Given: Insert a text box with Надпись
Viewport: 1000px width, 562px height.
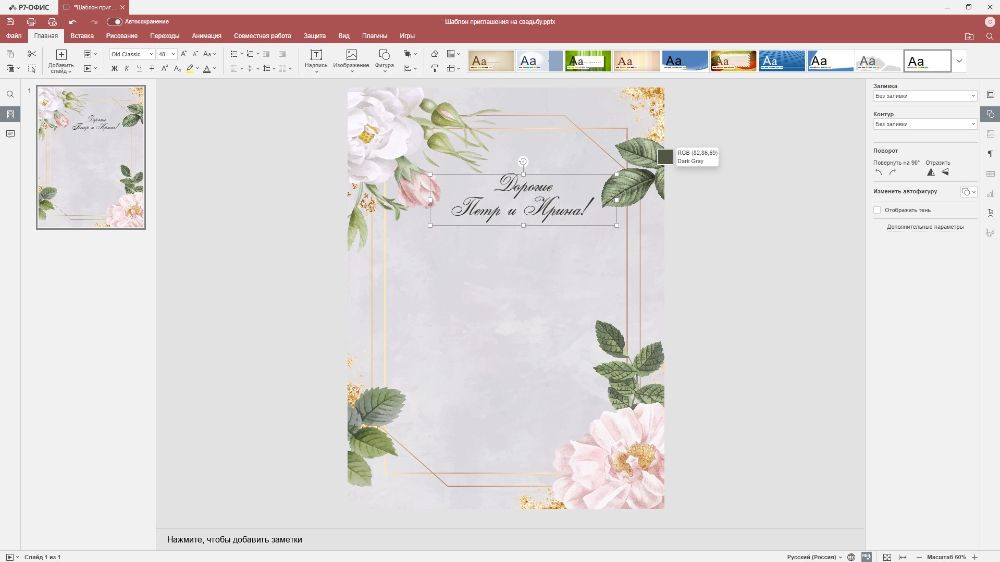Looking at the screenshot, I should click(x=316, y=56).
